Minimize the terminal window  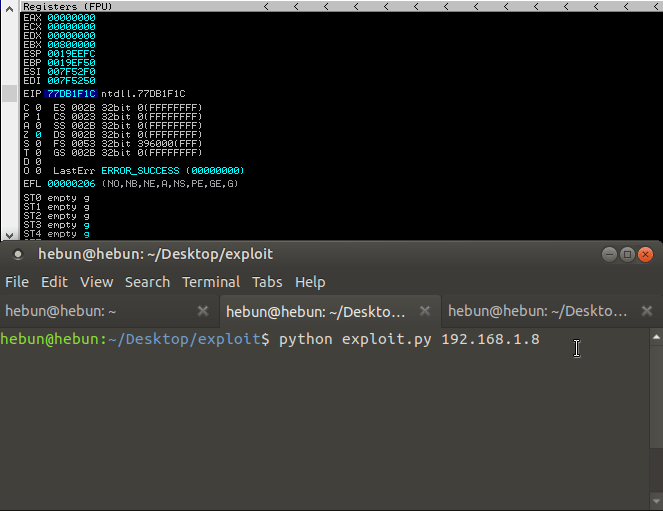click(609, 254)
